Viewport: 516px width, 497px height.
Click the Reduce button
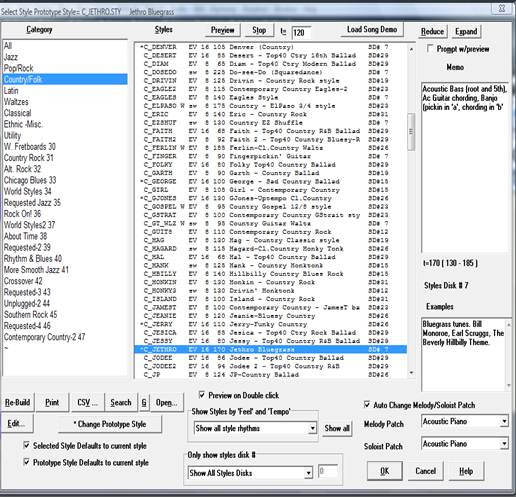point(432,32)
